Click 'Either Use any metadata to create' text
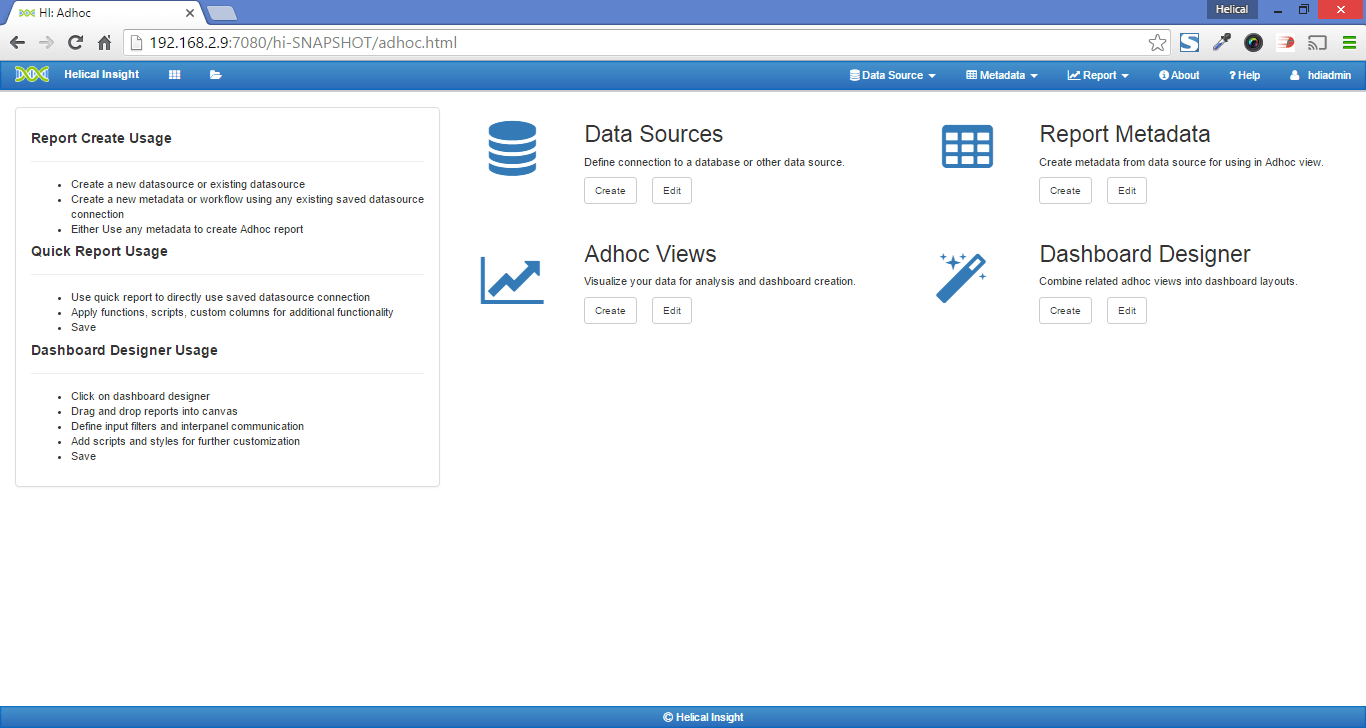This screenshot has height=728, width=1366. [187, 229]
